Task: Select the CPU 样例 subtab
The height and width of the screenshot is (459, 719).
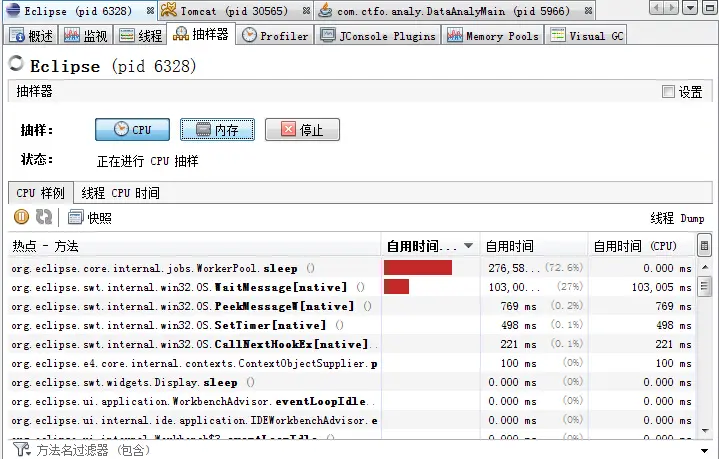Action: [40, 193]
